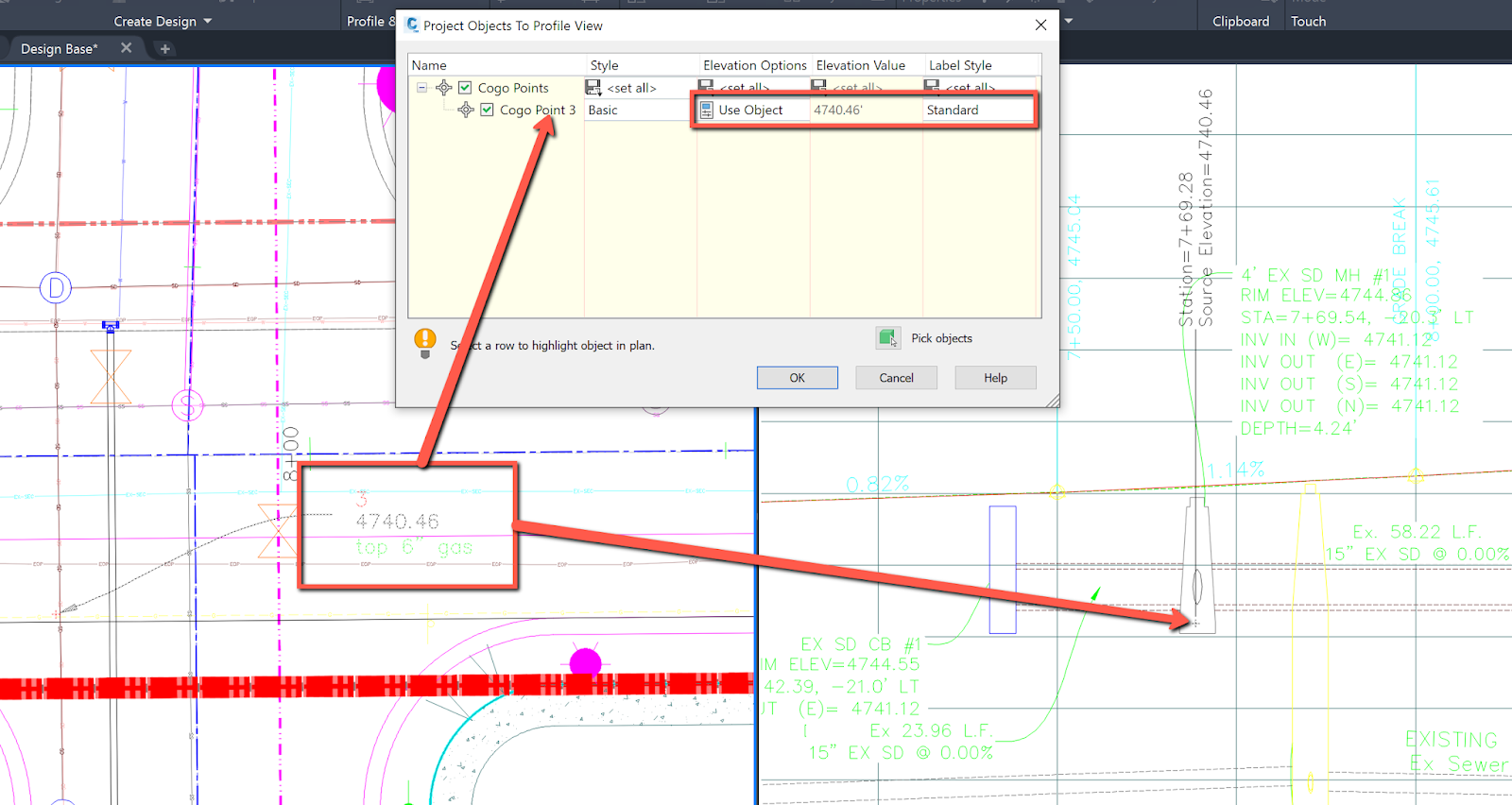Click the Style set-all icon
The image size is (1512, 805).
593,88
